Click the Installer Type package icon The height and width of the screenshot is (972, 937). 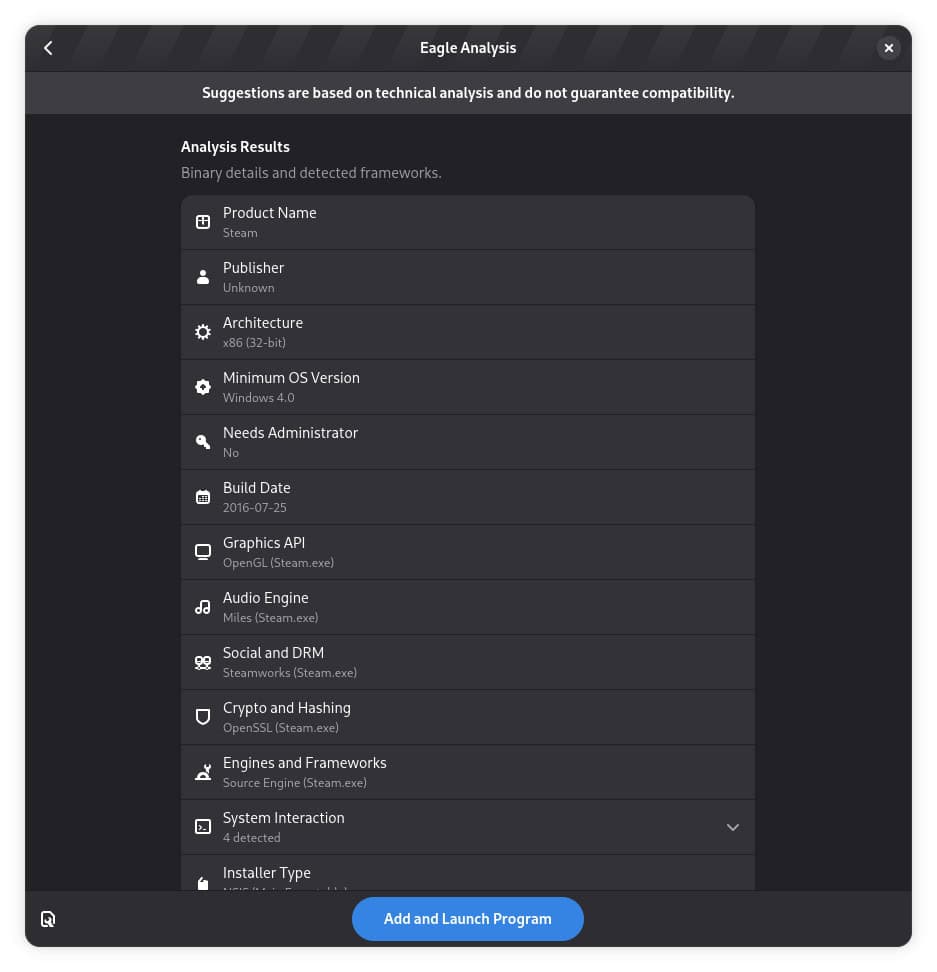coord(203,881)
